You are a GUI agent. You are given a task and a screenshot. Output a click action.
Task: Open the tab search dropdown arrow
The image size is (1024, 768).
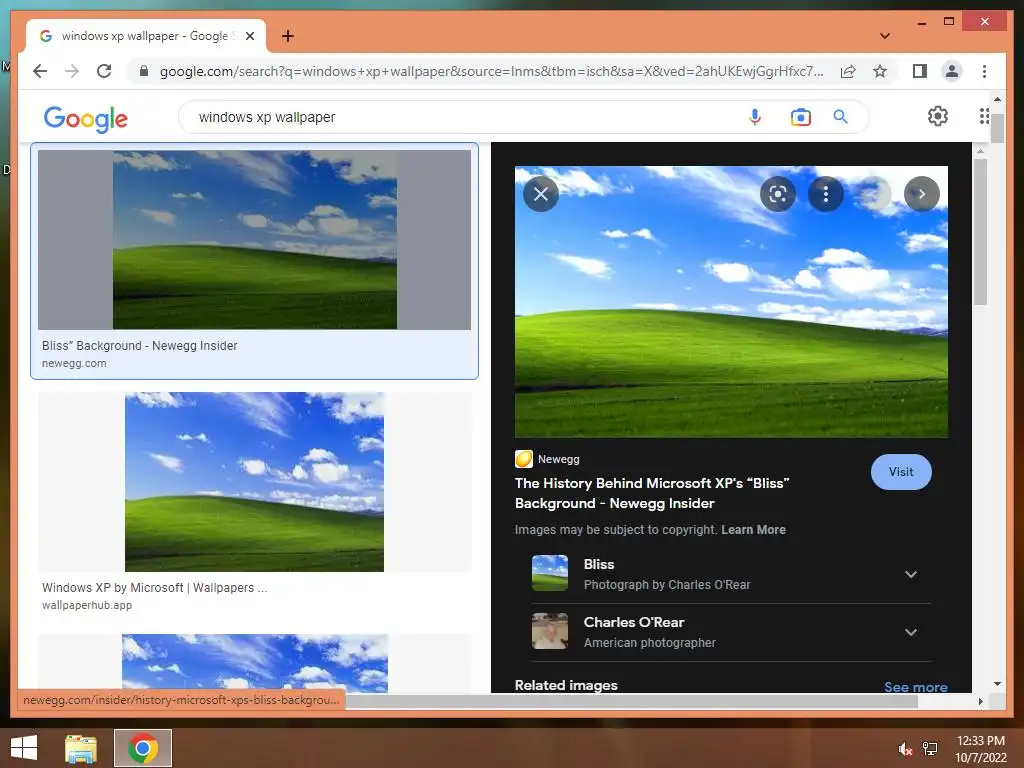pyautogui.click(x=884, y=36)
